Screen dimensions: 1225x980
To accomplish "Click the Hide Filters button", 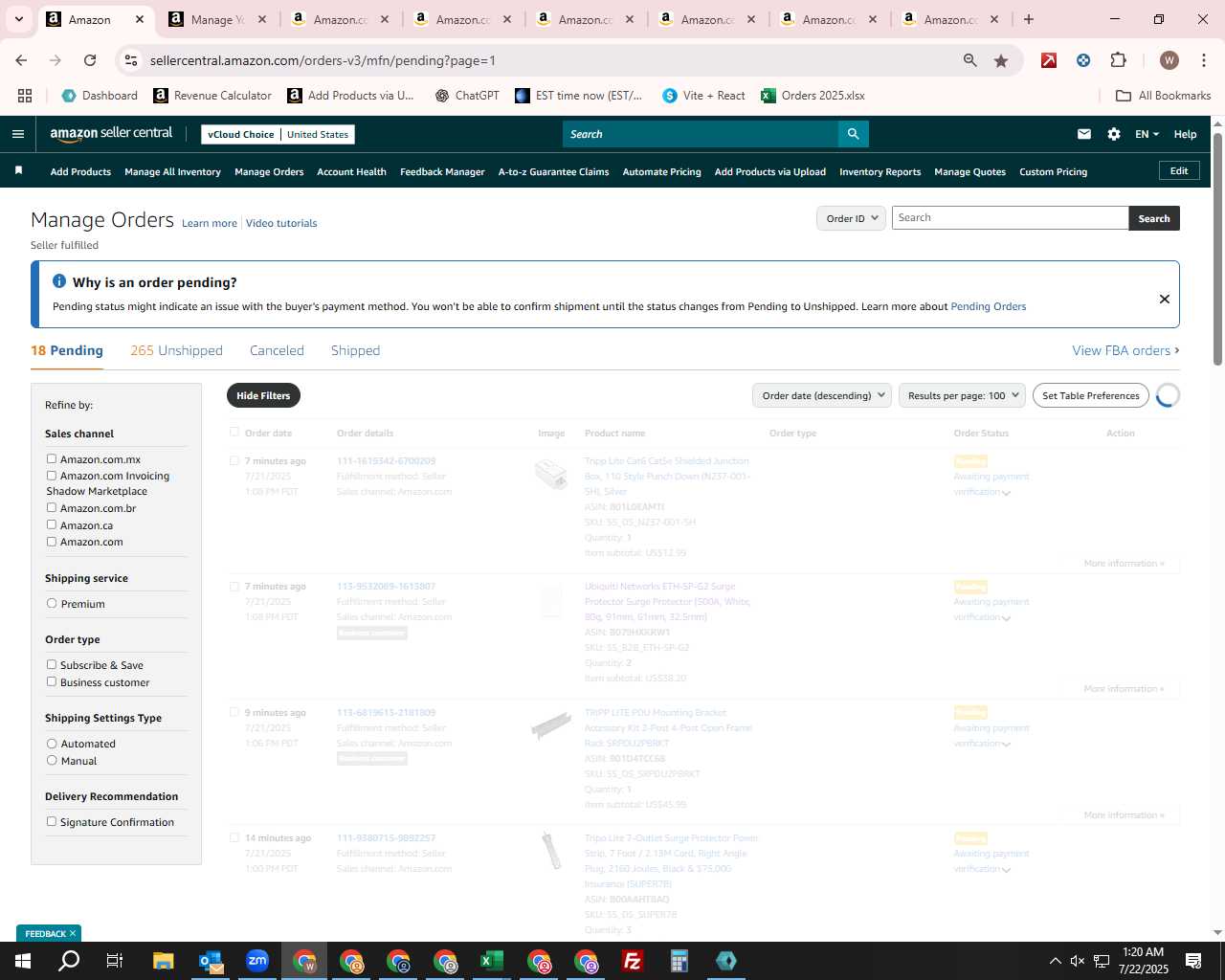I will click(263, 395).
